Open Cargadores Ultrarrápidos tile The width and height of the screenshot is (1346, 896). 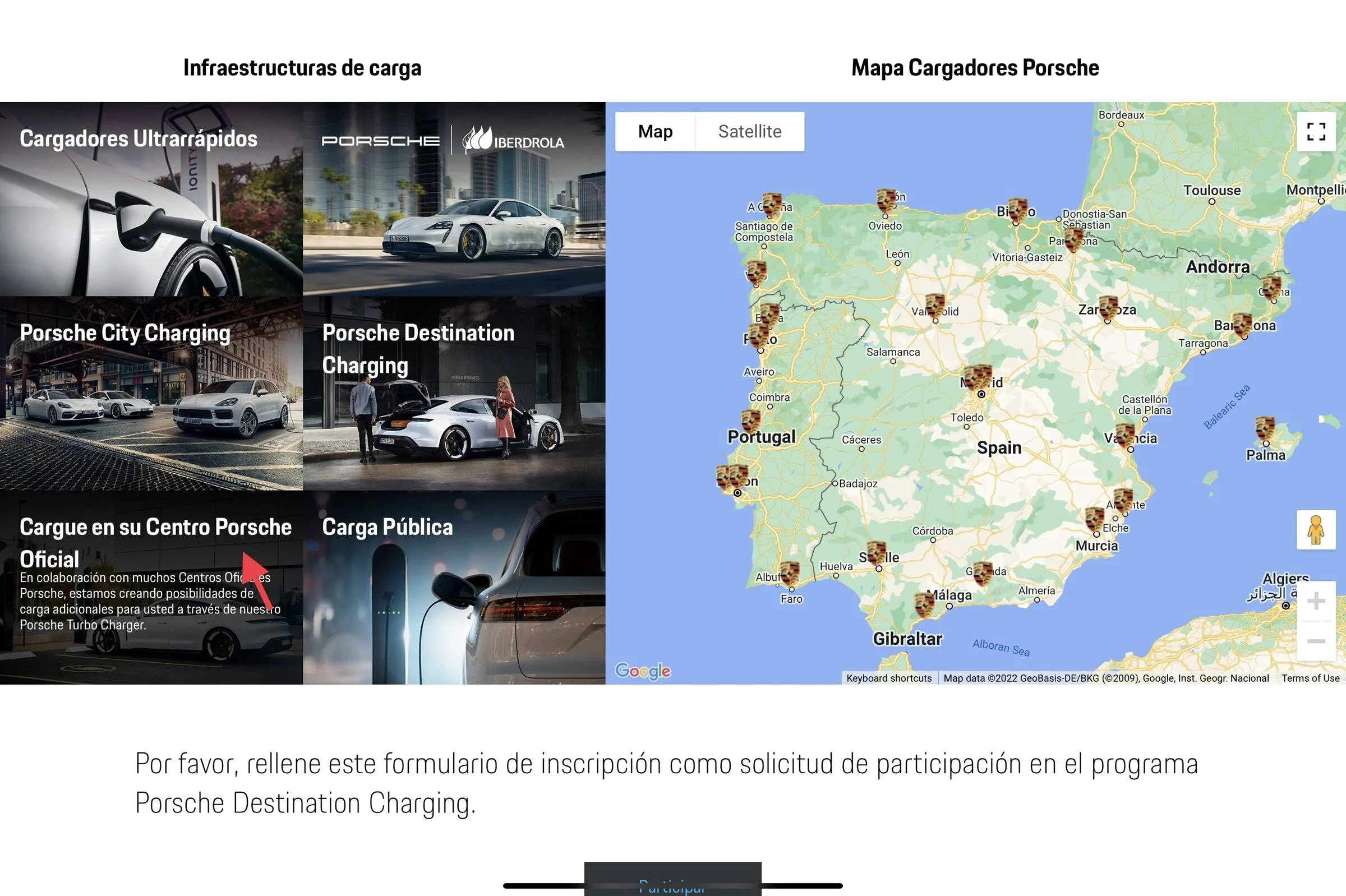point(151,199)
